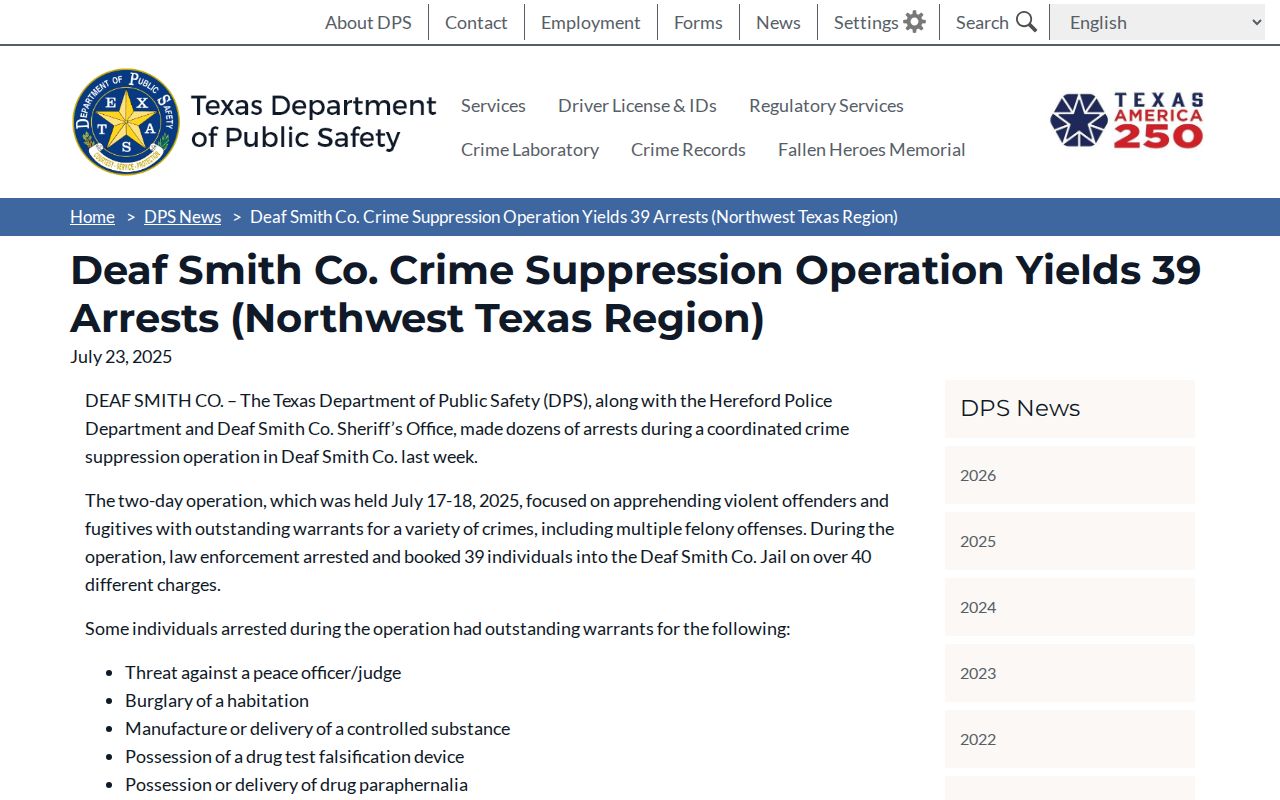The width and height of the screenshot is (1280, 800).
Task: Click 'Manufacture or delivery of a controlled substance'
Action: click(x=318, y=729)
